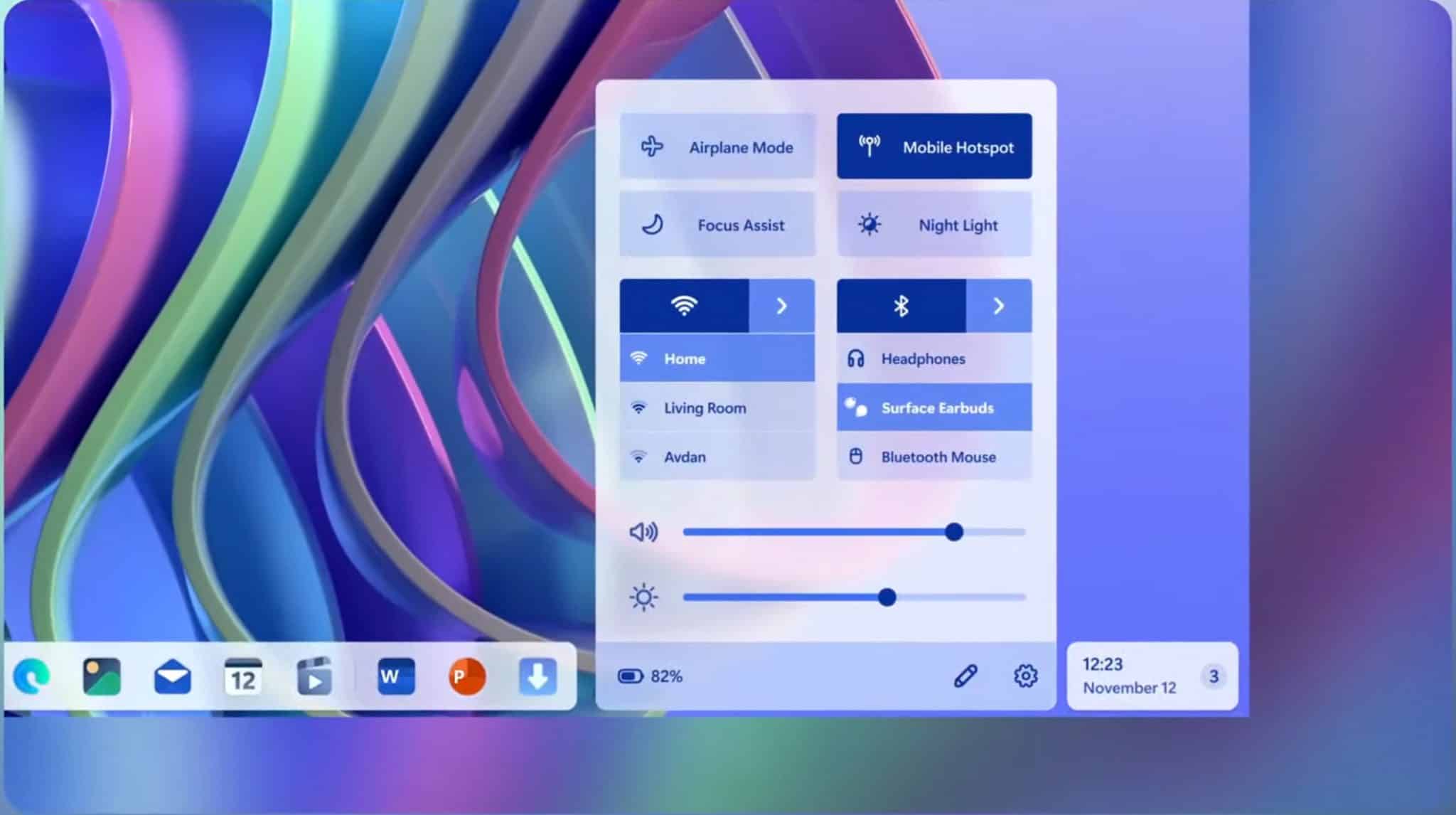
Task: Open the quick settings edit pencil
Action: pos(966,676)
